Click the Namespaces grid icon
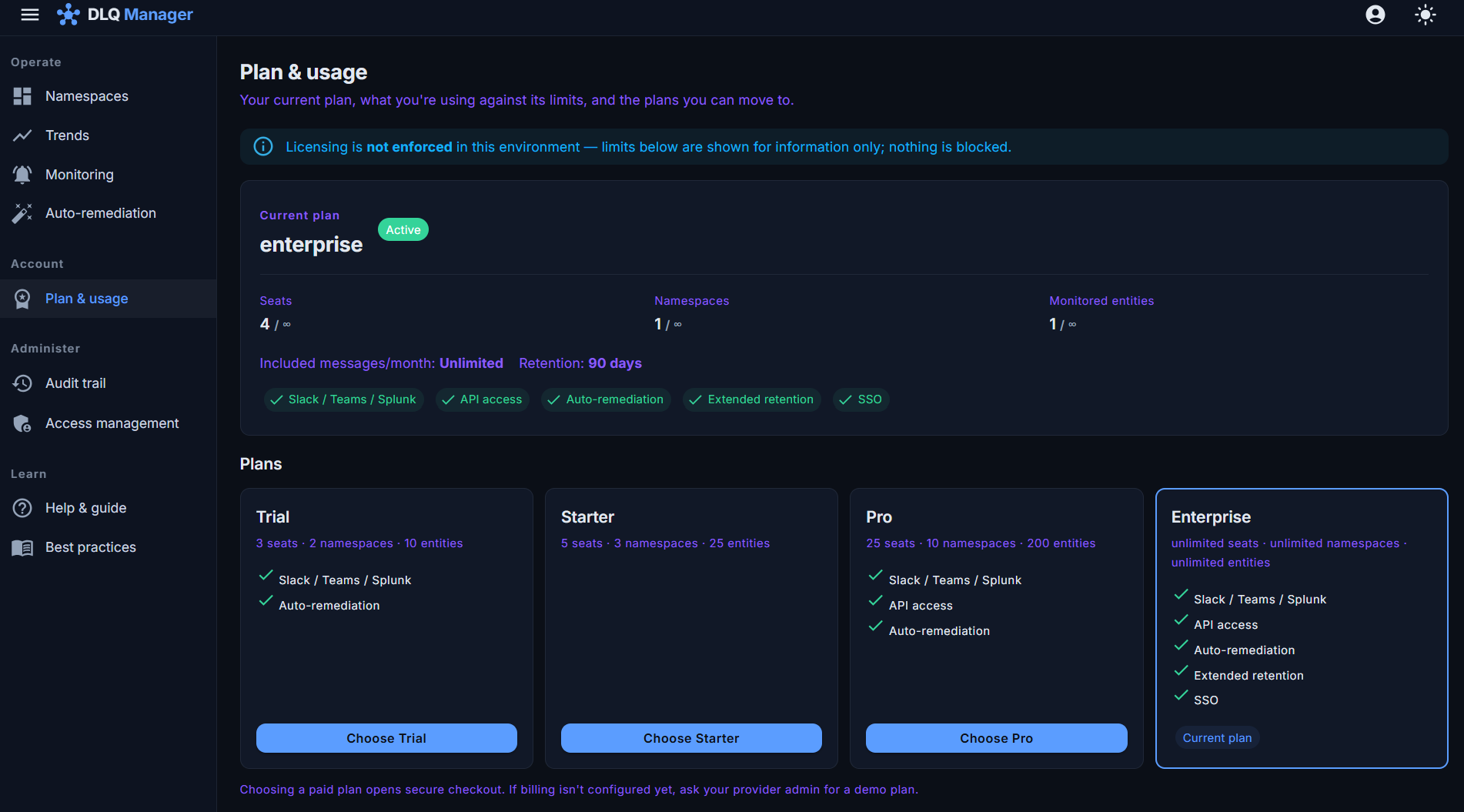 click(x=22, y=96)
